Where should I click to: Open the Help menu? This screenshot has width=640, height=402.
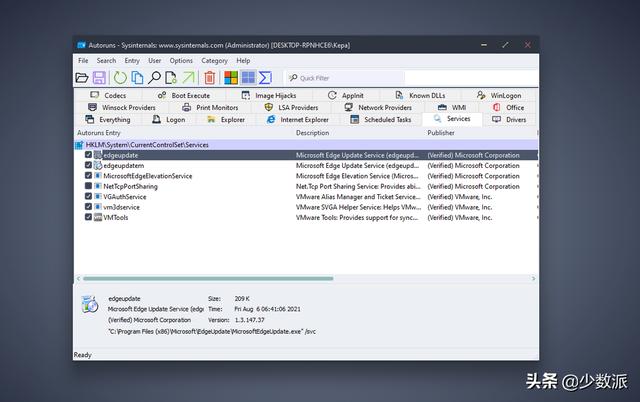tap(243, 60)
